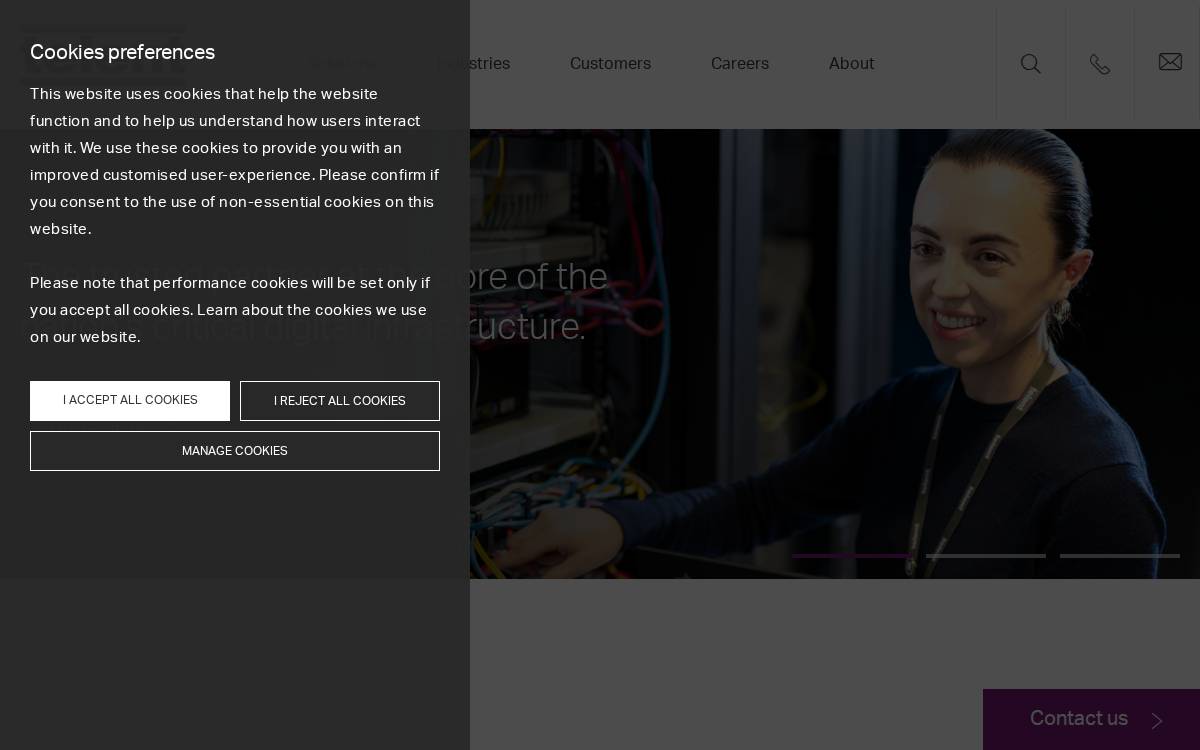Reject all cookies
1200x750 pixels.
point(340,401)
